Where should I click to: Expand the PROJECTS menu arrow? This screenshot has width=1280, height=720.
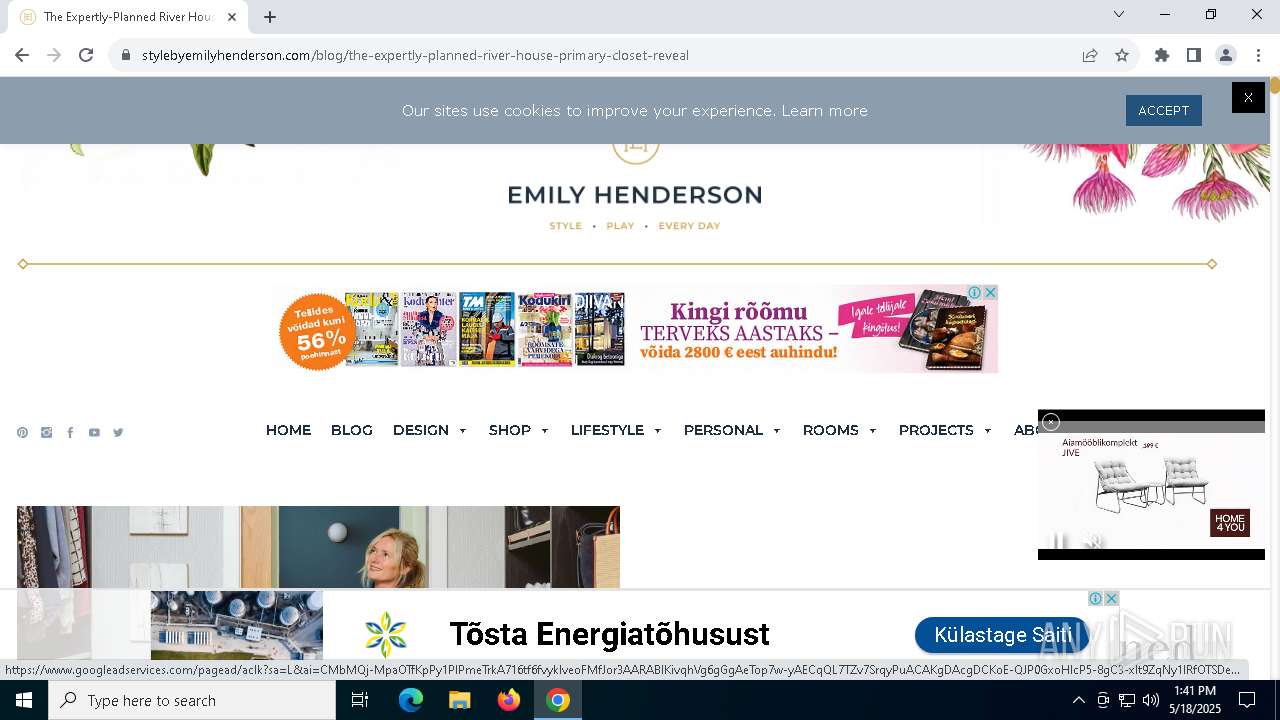pyautogui.click(x=987, y=431)
